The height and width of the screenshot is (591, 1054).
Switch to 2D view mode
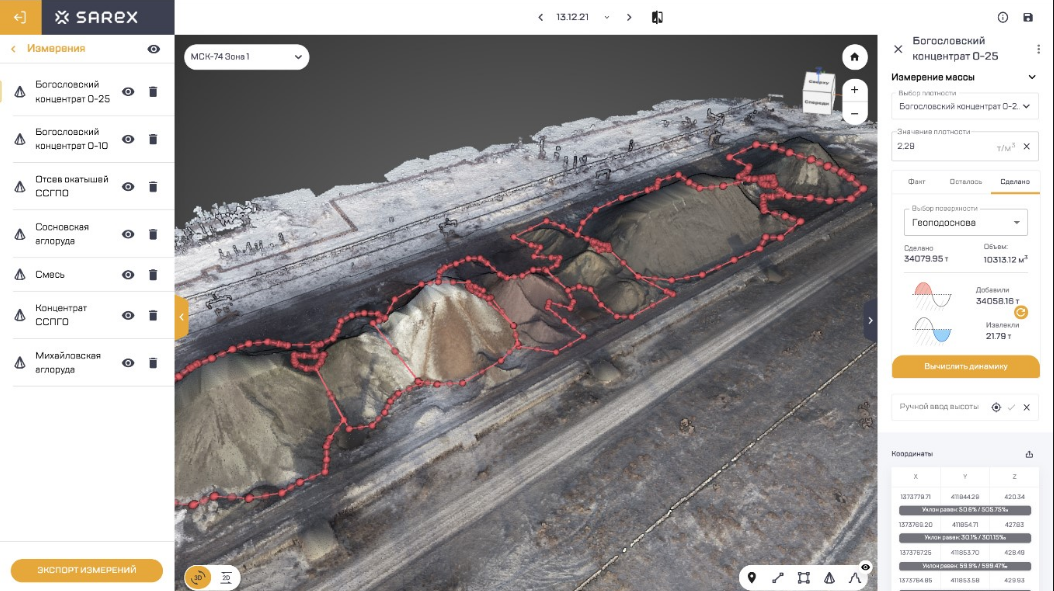coord(226,577)
